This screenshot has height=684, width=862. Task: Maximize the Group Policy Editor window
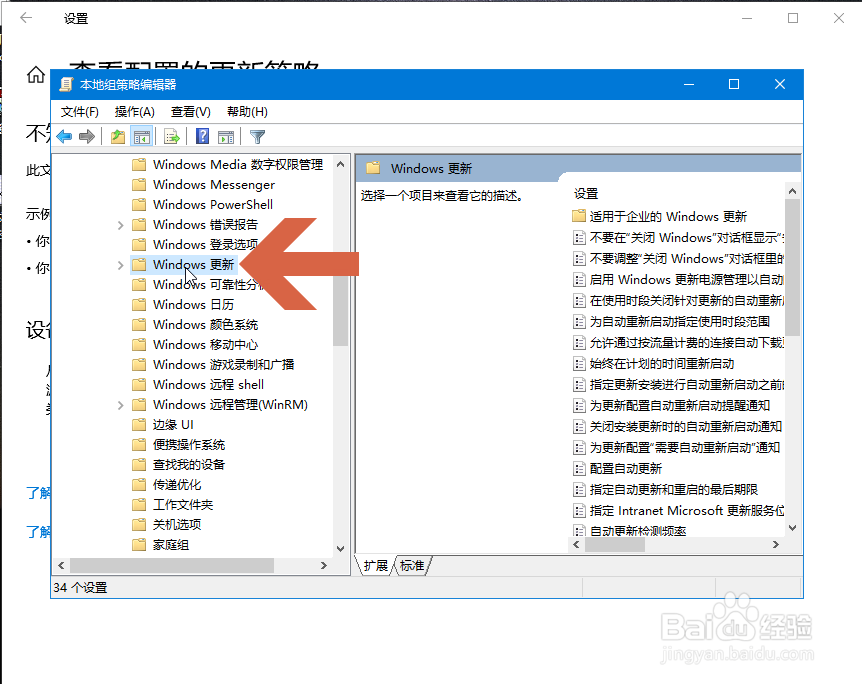point(733,84)
